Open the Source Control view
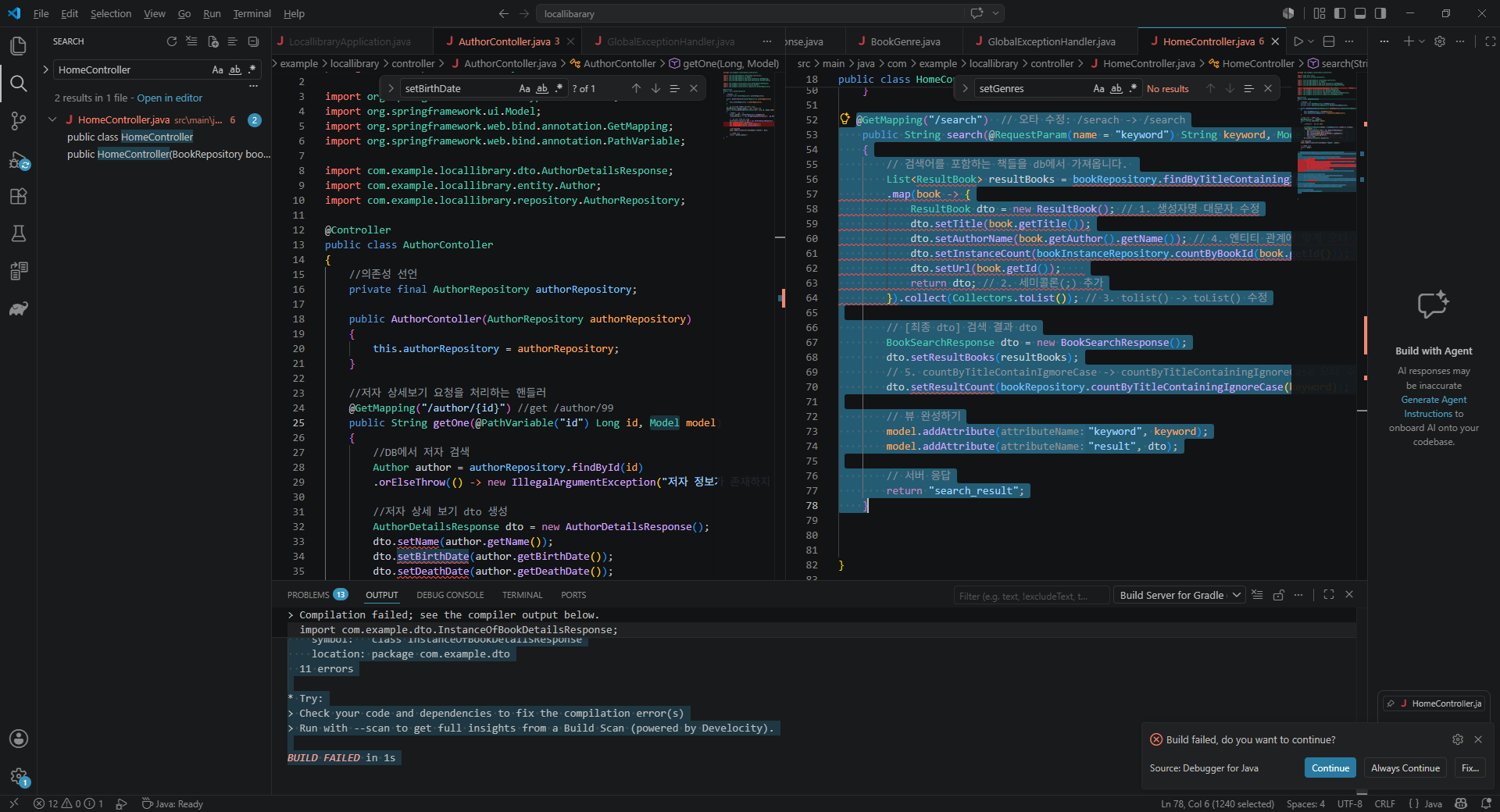The image size is (1500, 812). coord(19,121)
